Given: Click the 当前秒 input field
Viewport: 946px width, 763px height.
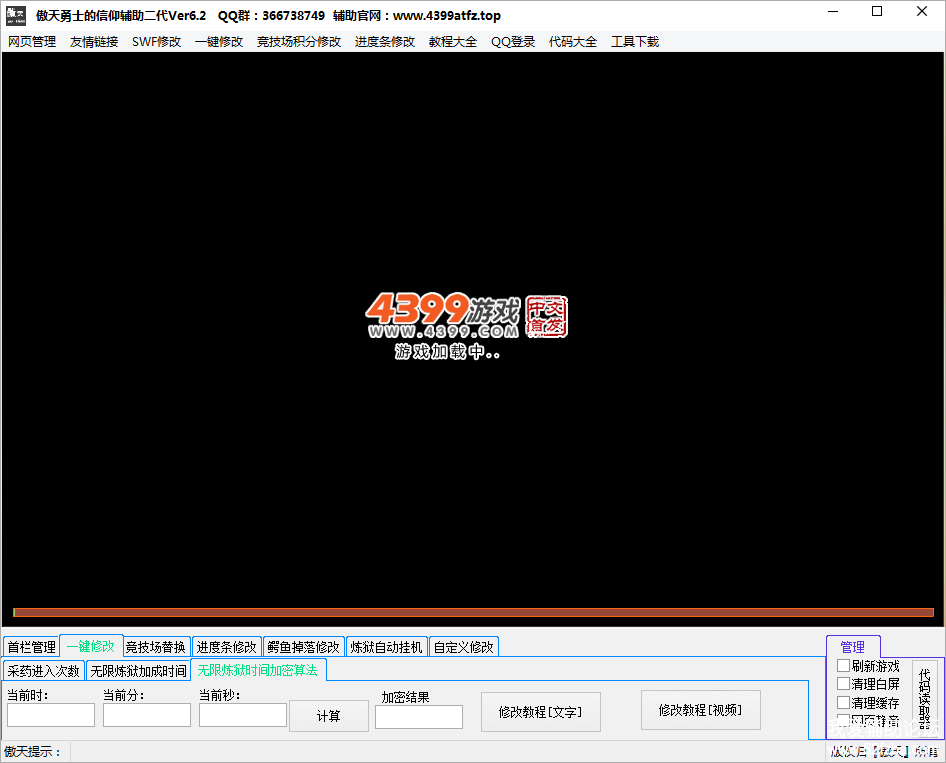Looking at the screenshot, I should click(243, 715).
